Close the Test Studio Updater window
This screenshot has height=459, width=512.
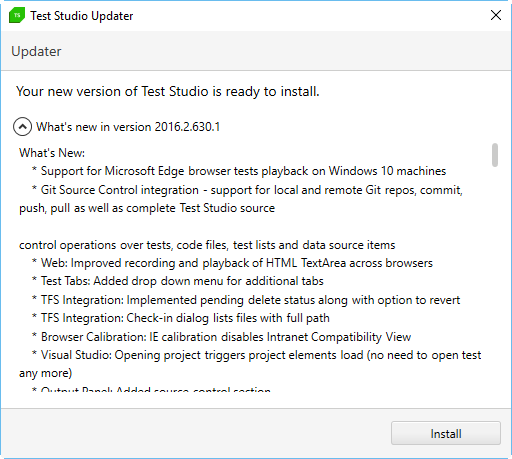(496, 15)
